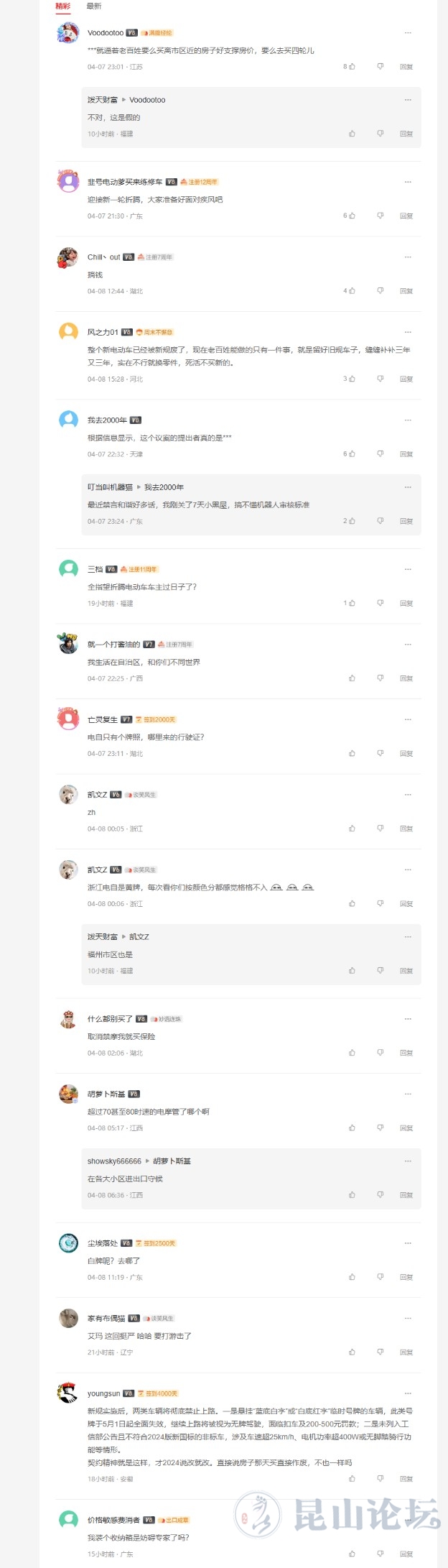Switch to the 最新 tab

(x=94, y=6)
